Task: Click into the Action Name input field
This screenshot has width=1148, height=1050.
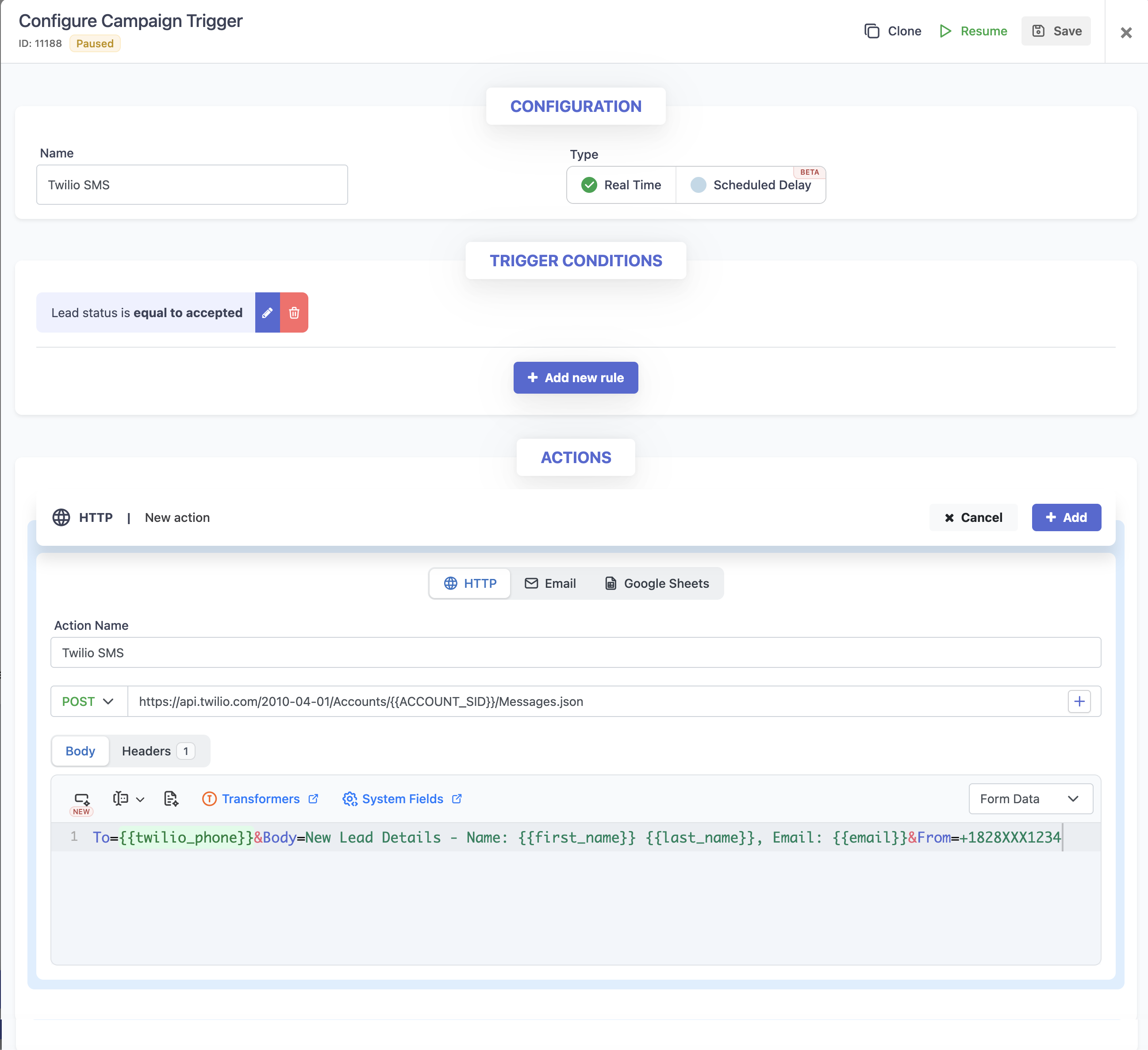Action: [x=575, y=652]
